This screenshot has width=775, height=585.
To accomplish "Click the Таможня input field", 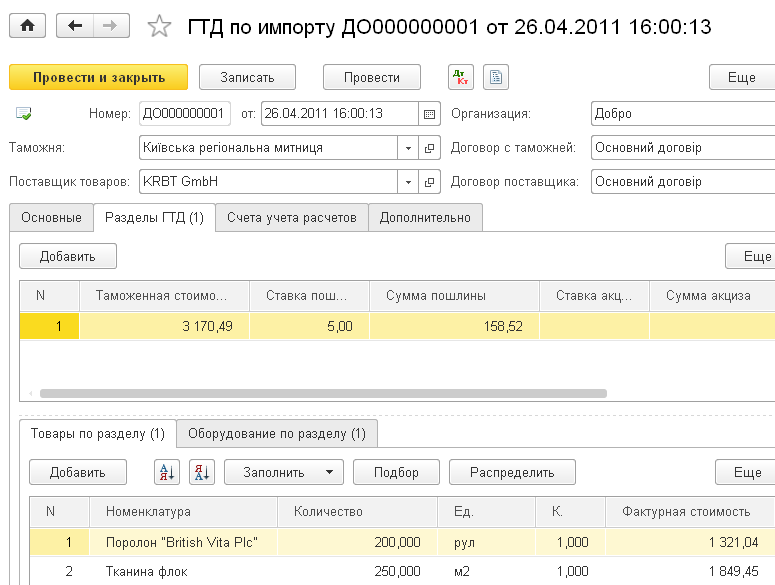I will [x=268, y=148].
